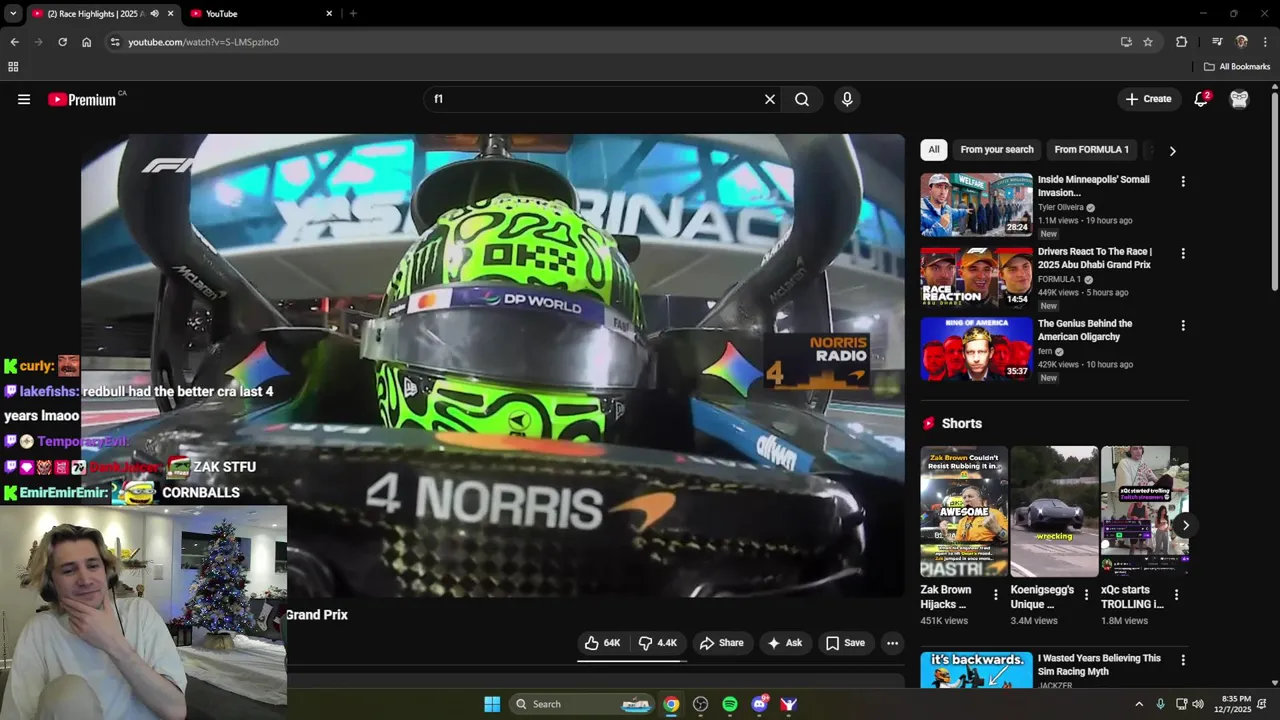The image size is (1280, 720).
Task: Open The Genius Behind American Oligarchy thumbnail
Action: tap(976, 349)
